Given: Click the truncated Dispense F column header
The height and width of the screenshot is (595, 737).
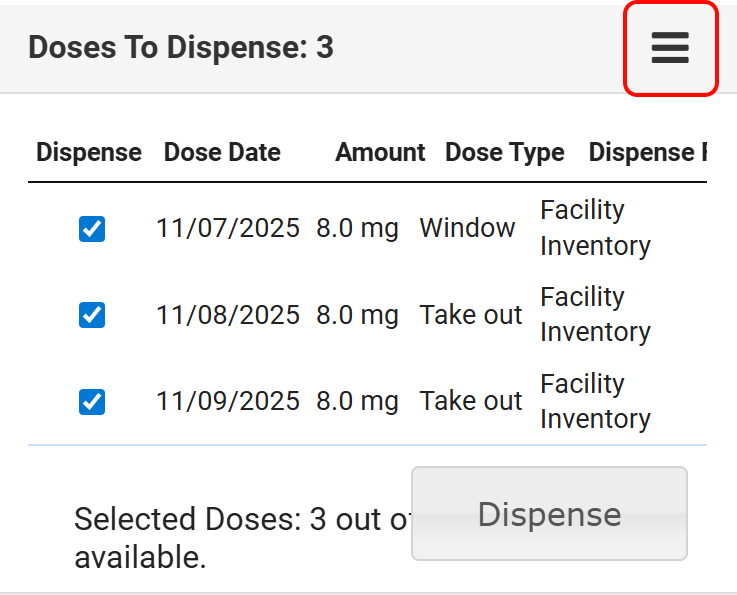Looking at the screenshot, I should pyautogui.click(x=647, y=153).
